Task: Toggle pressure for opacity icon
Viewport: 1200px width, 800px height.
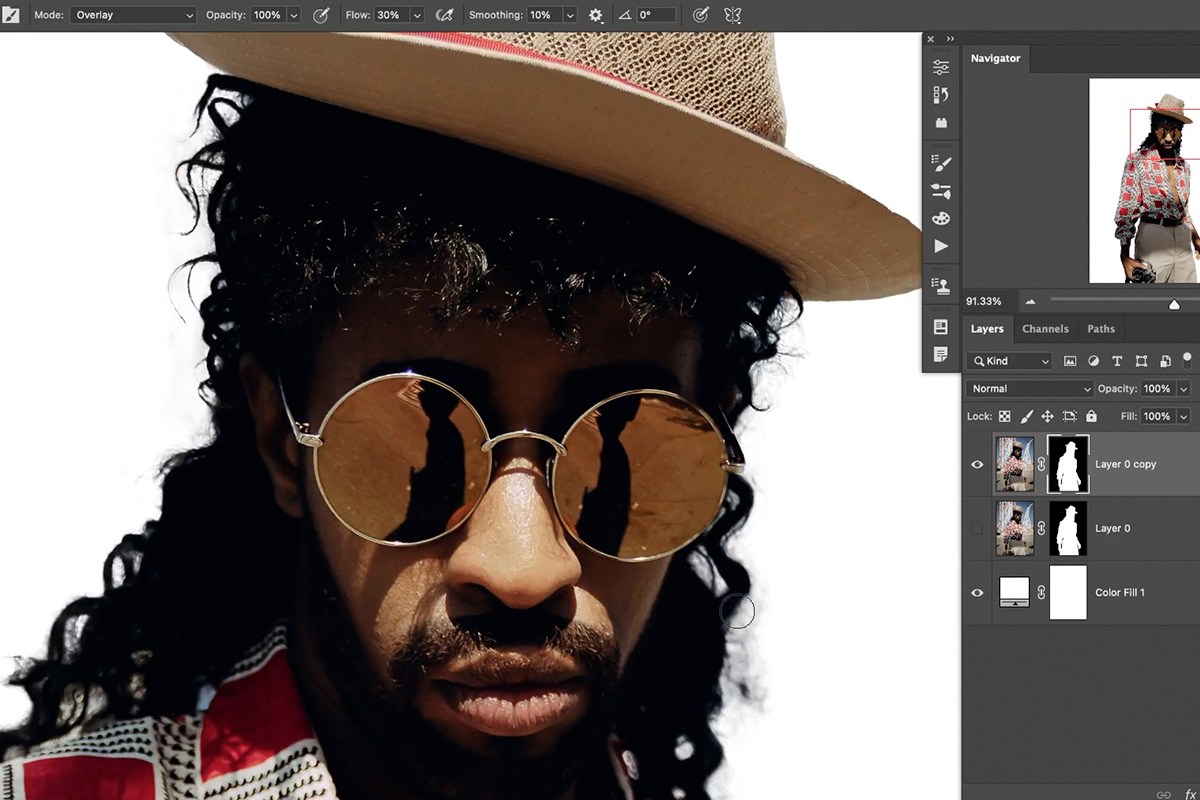Action: click(x=321, y=16)
